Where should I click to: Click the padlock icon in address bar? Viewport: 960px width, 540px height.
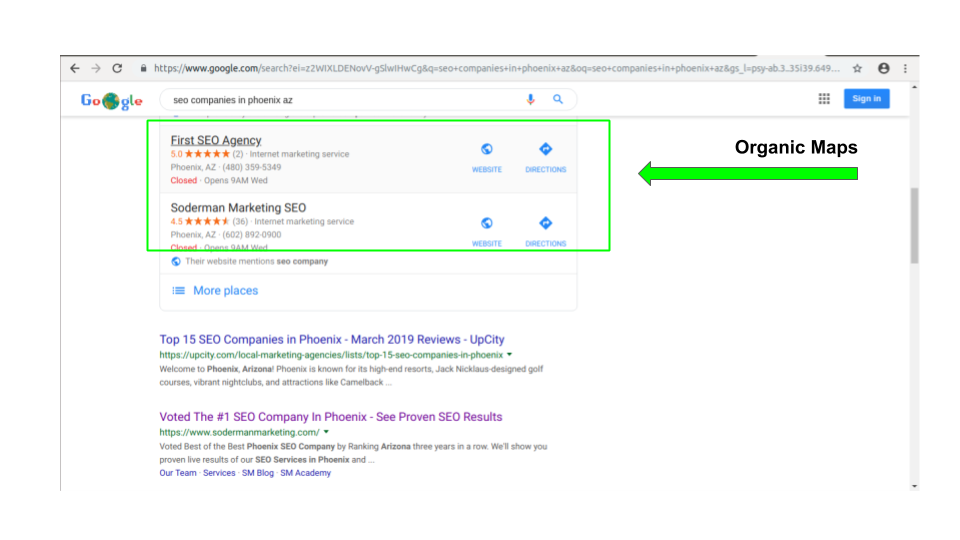pyautogui.click(x=143, y=69)
